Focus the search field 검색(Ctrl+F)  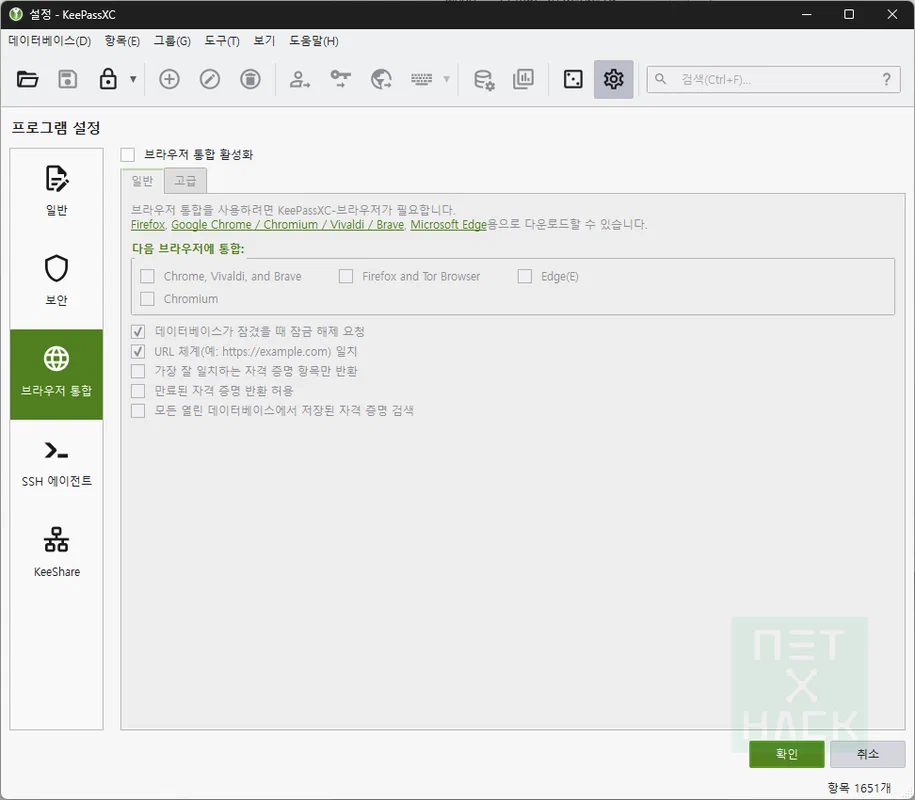tap(773, 79)
